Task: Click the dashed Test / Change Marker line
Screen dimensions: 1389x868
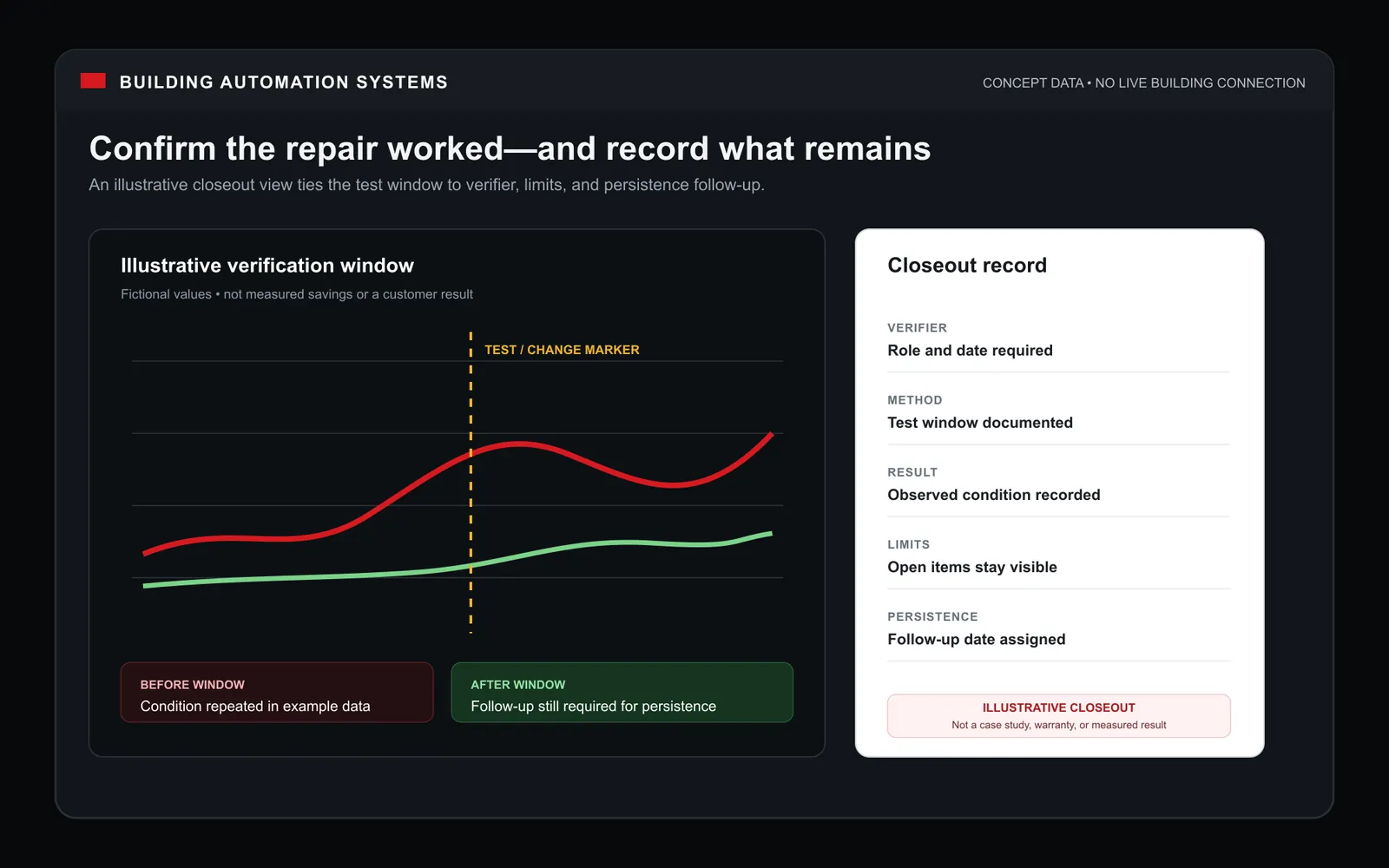Action: click(471, 482)
